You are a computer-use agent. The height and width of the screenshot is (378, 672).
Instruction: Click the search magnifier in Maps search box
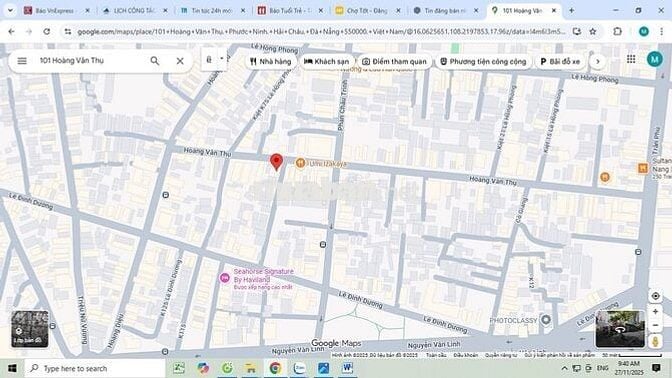155,61
